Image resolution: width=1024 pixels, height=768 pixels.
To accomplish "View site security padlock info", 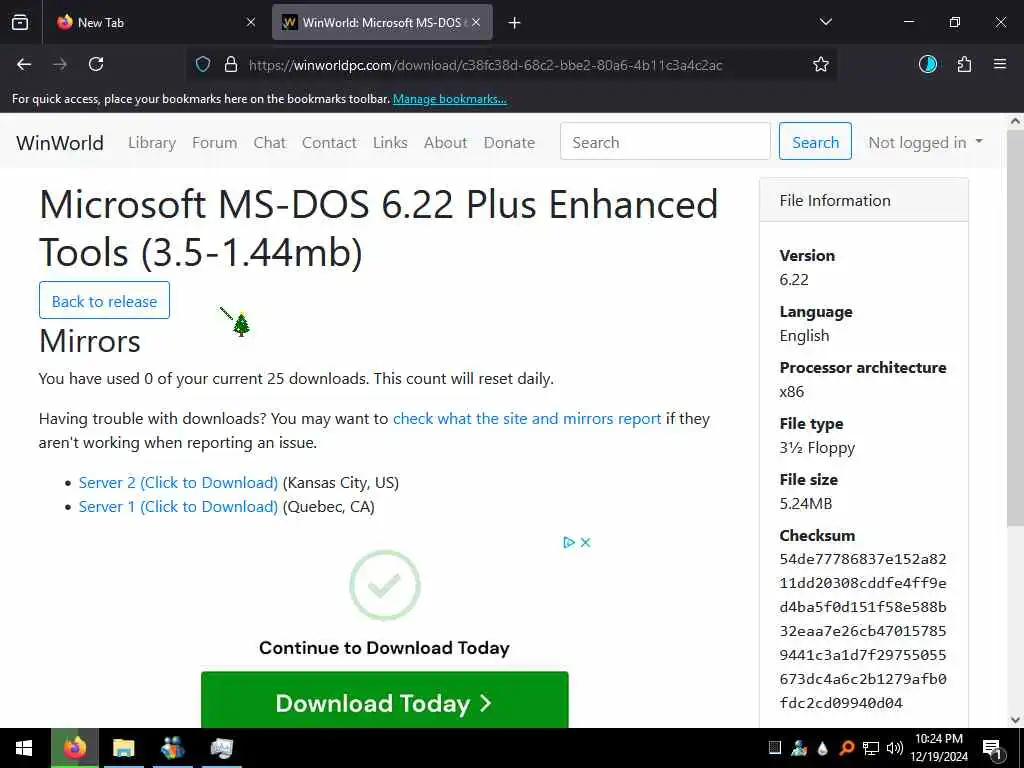I will click(x=231, y=64).
